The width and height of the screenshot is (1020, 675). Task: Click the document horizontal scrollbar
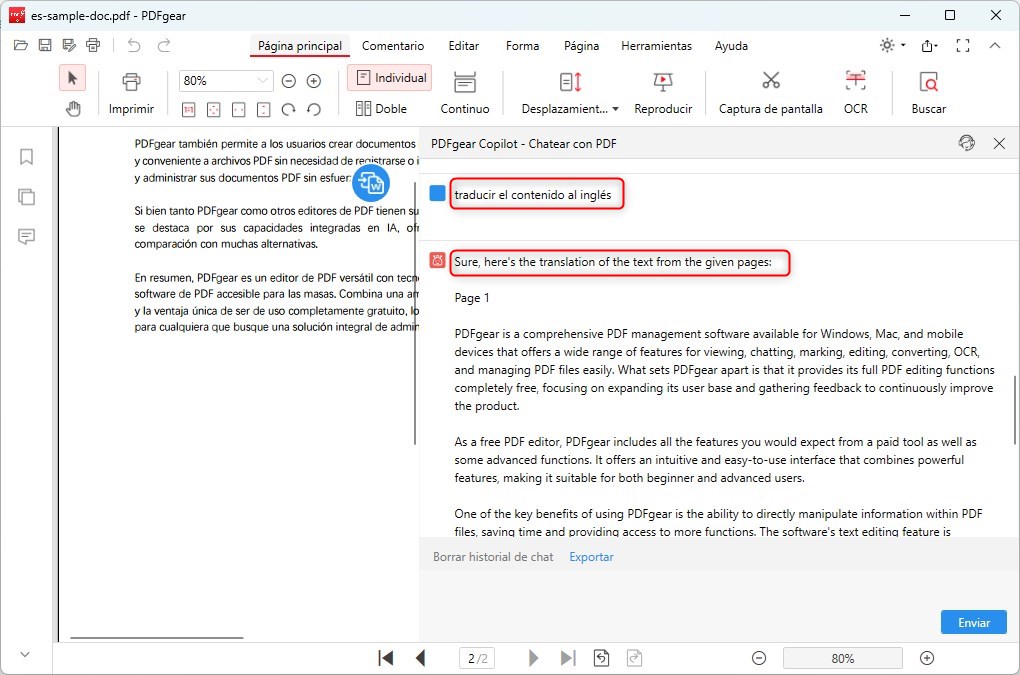(x=157, y=638)
